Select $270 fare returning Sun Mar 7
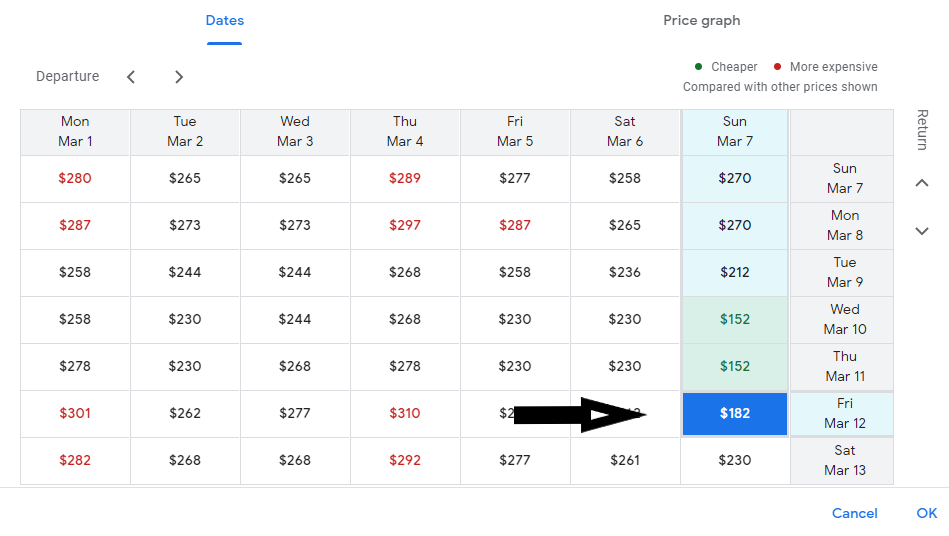This screenshot has height=536, width=949. point(735,178)
